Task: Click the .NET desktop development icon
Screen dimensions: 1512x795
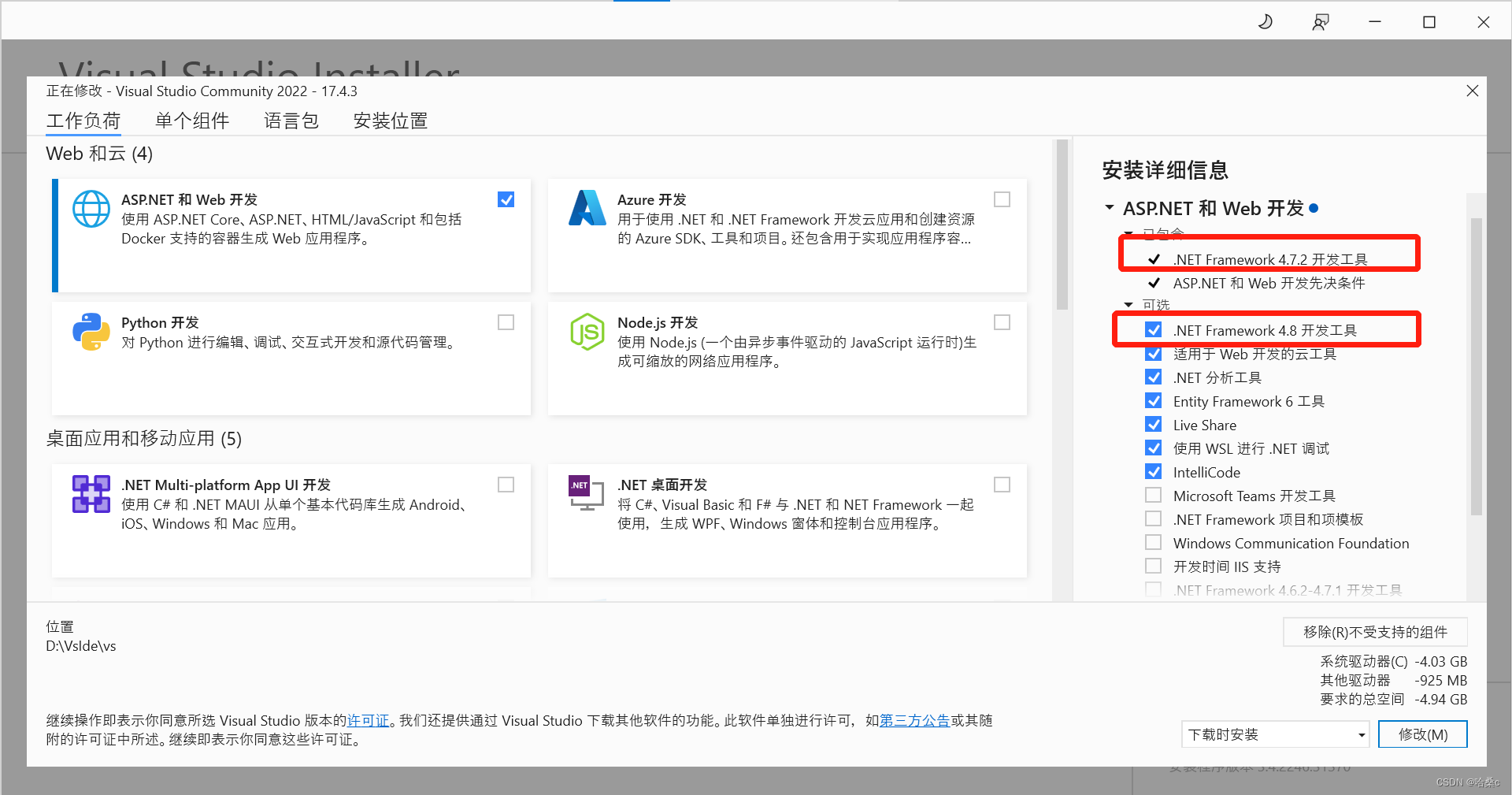Action: 587,493
